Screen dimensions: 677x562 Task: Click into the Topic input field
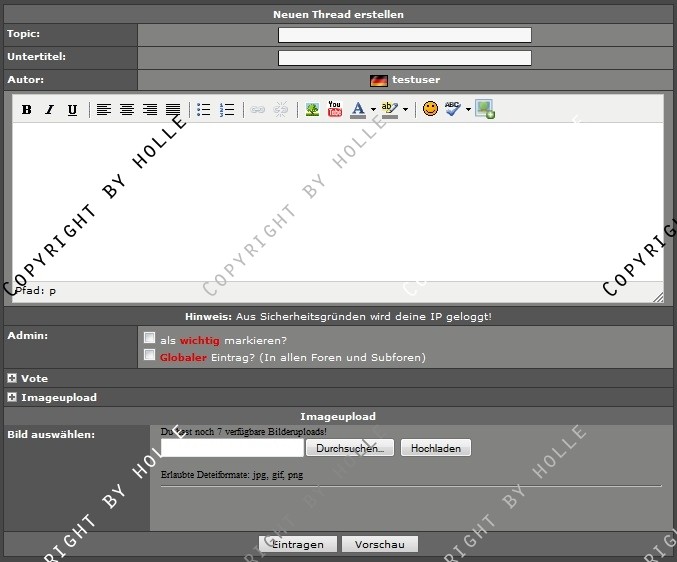click(x=405, y=35)
